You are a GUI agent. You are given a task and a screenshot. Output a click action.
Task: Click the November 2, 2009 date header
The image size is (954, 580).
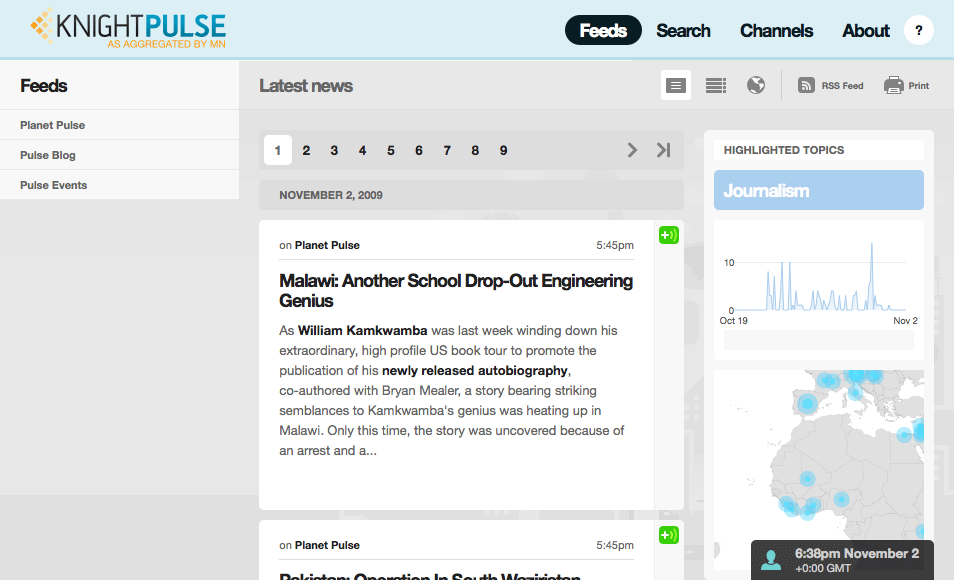(471, 195)
